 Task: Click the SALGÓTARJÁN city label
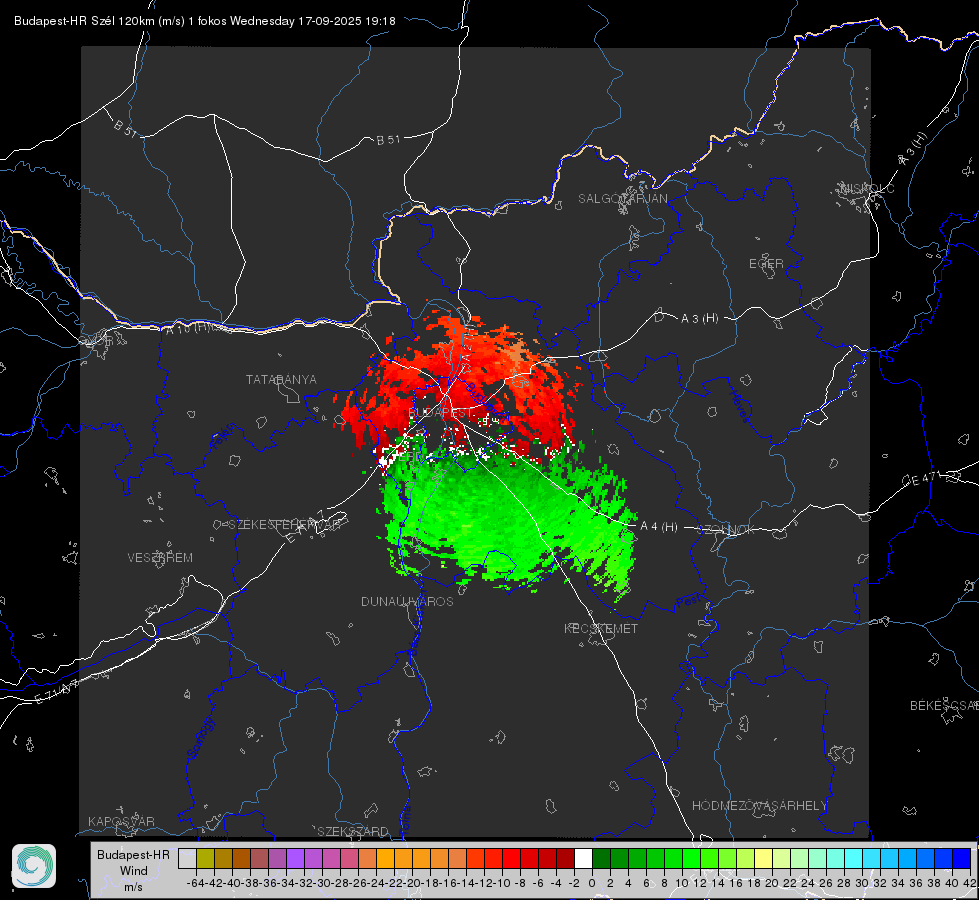click(x=622, y=199)
